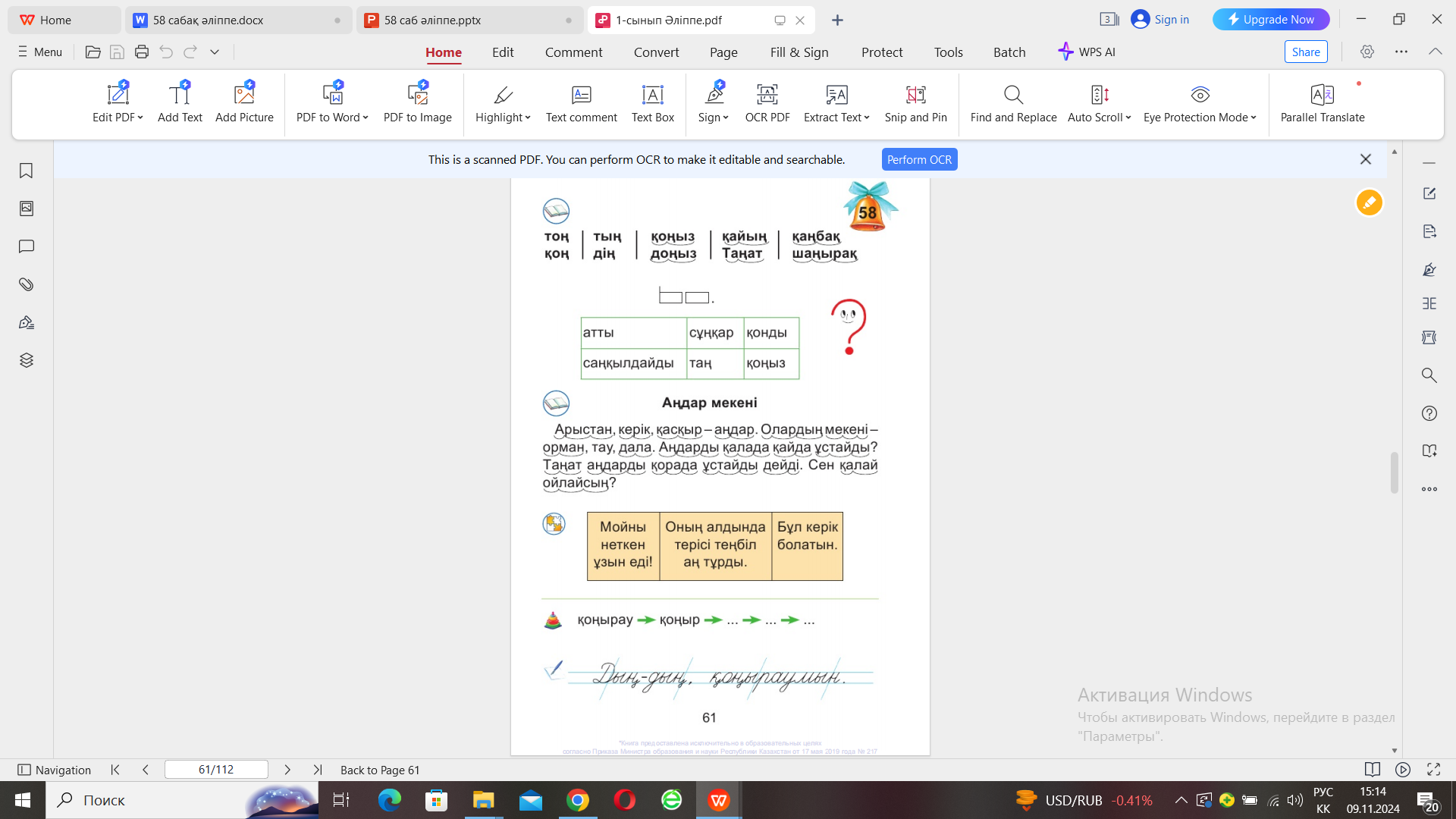The width and height of the screenshot is (1456, 819).
Task: Click the OCR PDF tool icon
Action: 767,95
